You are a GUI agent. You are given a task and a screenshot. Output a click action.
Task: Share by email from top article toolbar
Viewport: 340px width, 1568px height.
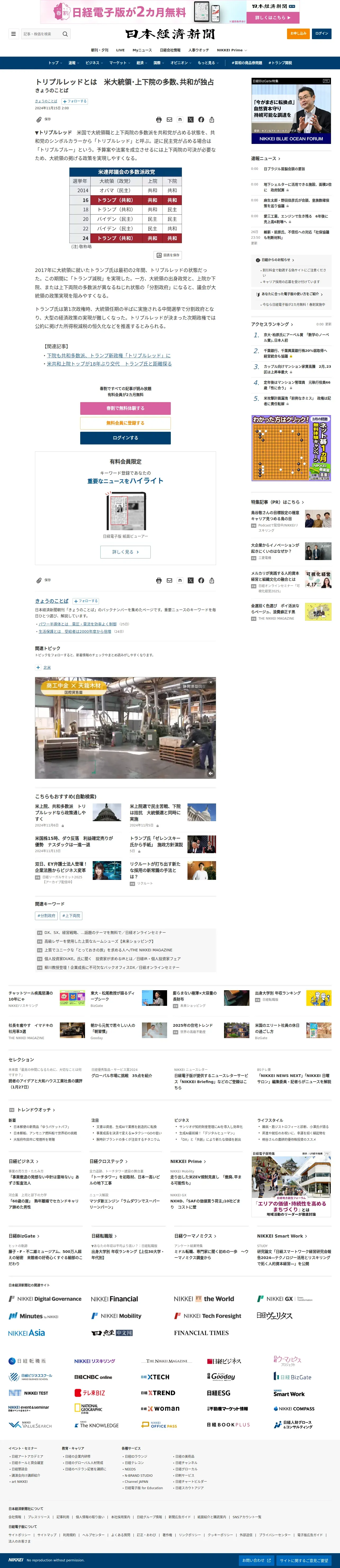[169, 119]
